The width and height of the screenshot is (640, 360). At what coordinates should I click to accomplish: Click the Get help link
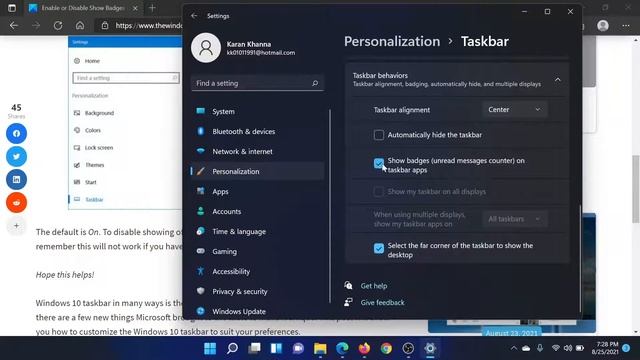(x=374, y=286)
